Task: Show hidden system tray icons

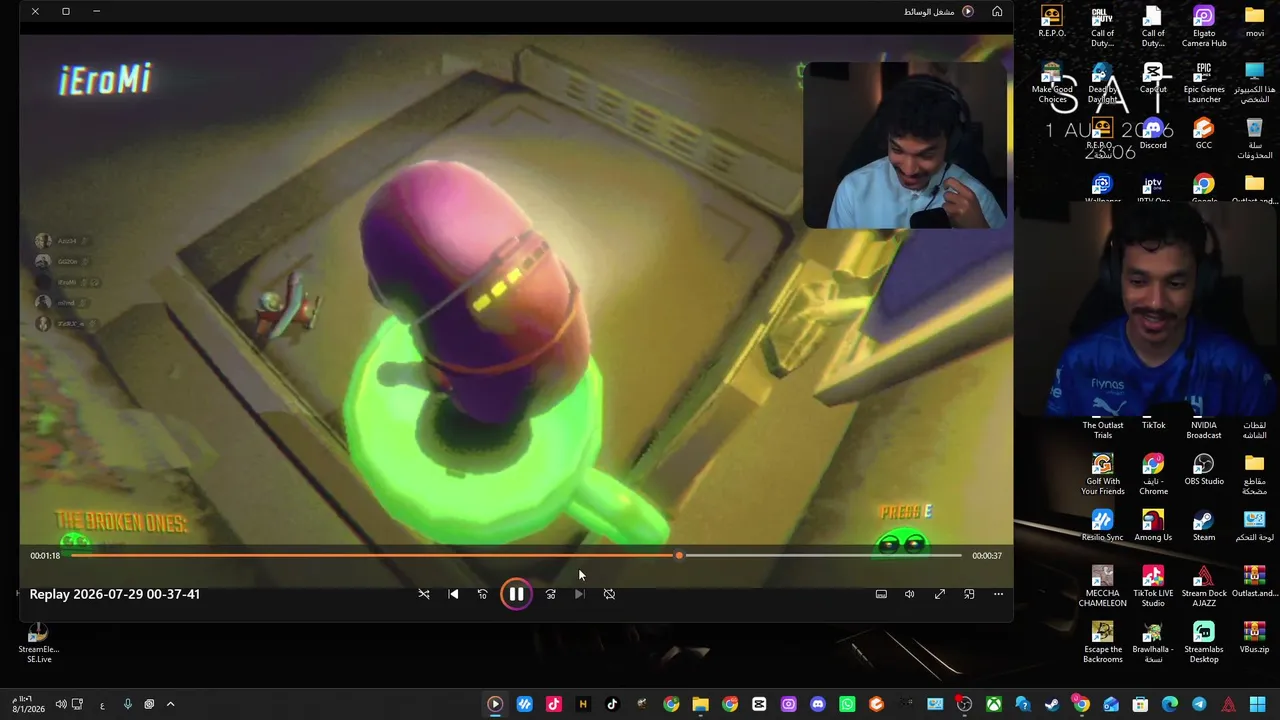Action: pos(170,704)
